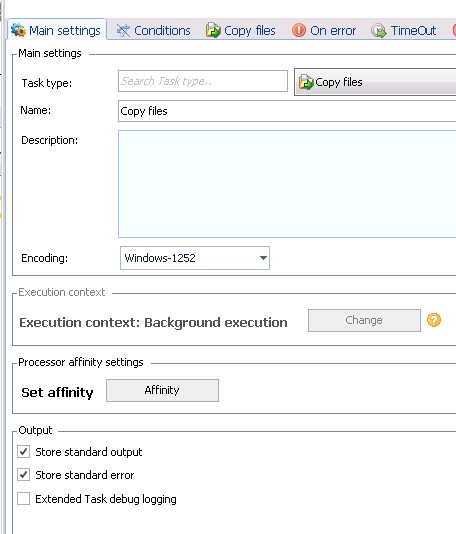This screenshot has height=534, width=456.
Task: Uncheck Store standard output
Action: (x=23, y=452)
